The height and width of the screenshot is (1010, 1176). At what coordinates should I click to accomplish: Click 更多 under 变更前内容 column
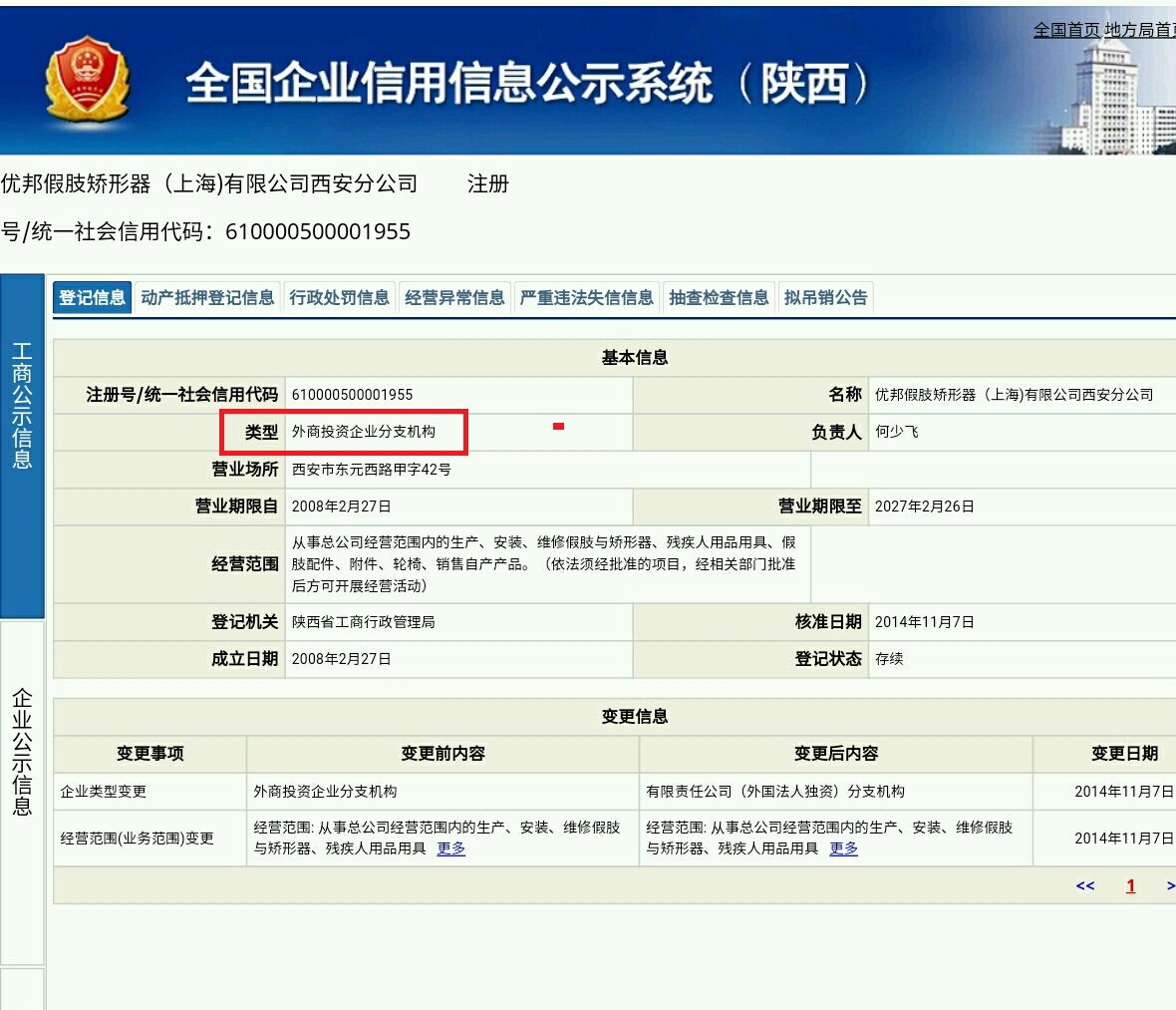[x=450, y=849]
